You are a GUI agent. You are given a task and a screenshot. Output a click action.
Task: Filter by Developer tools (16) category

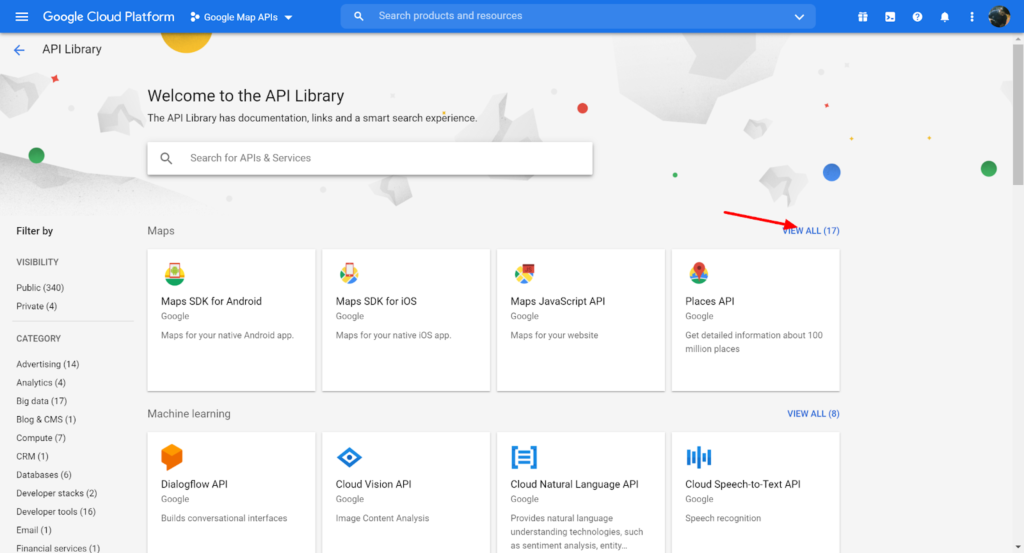[56, 511]
